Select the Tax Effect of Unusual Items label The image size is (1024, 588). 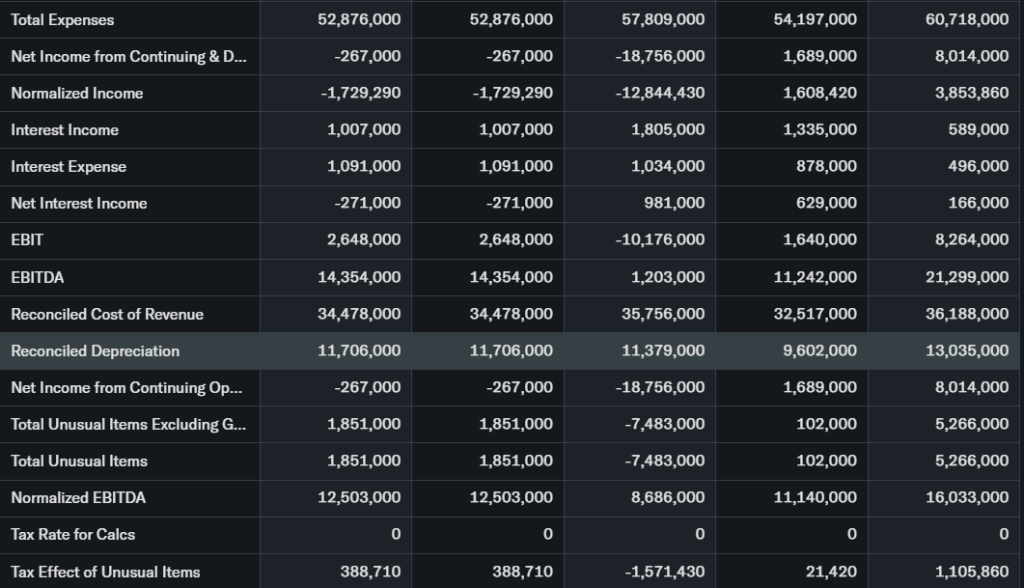click(105, 572)
